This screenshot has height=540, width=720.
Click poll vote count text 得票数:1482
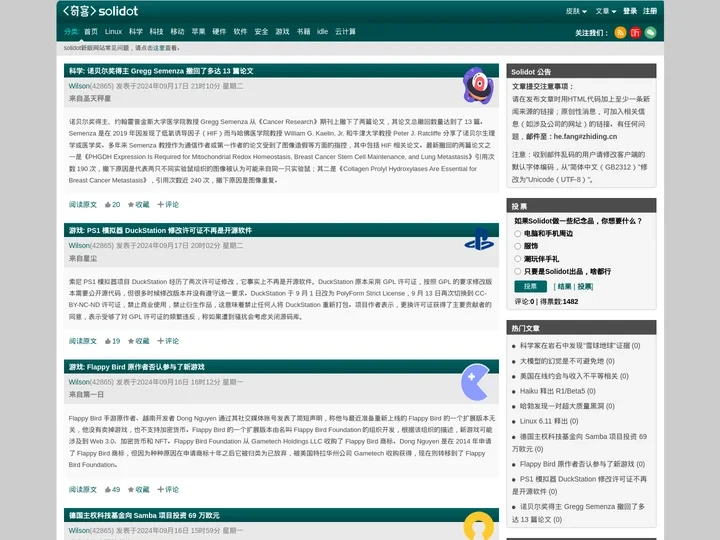[x=559, y=302]
